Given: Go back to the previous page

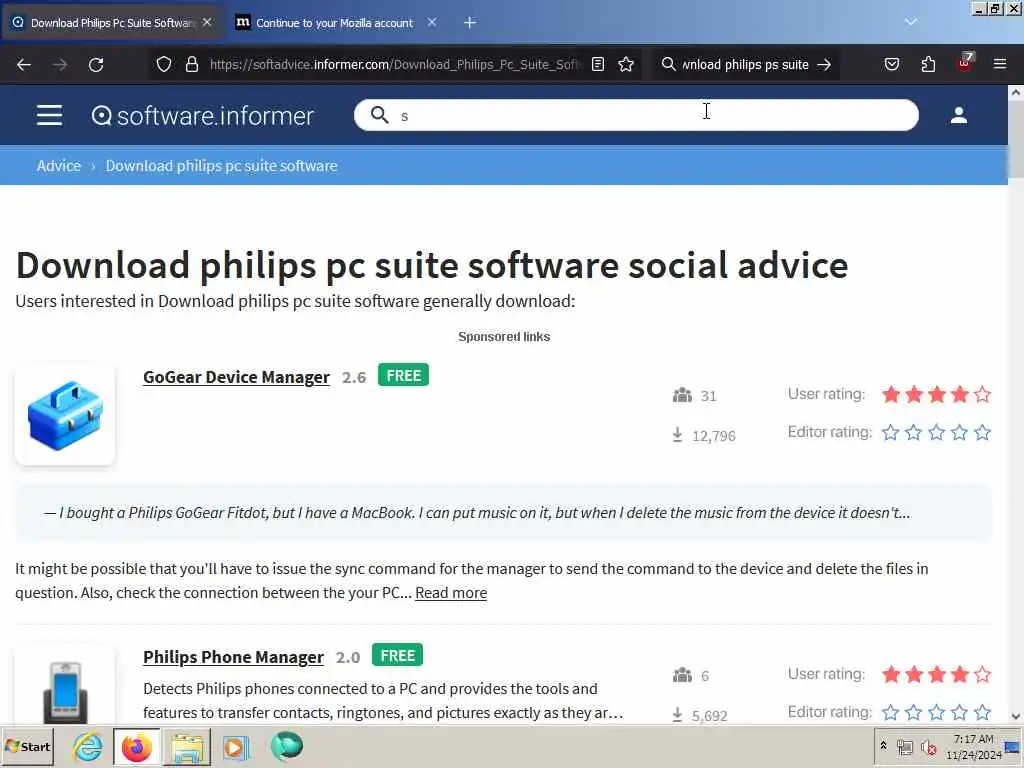Looking at the screenshot, I should pos(24,65).
